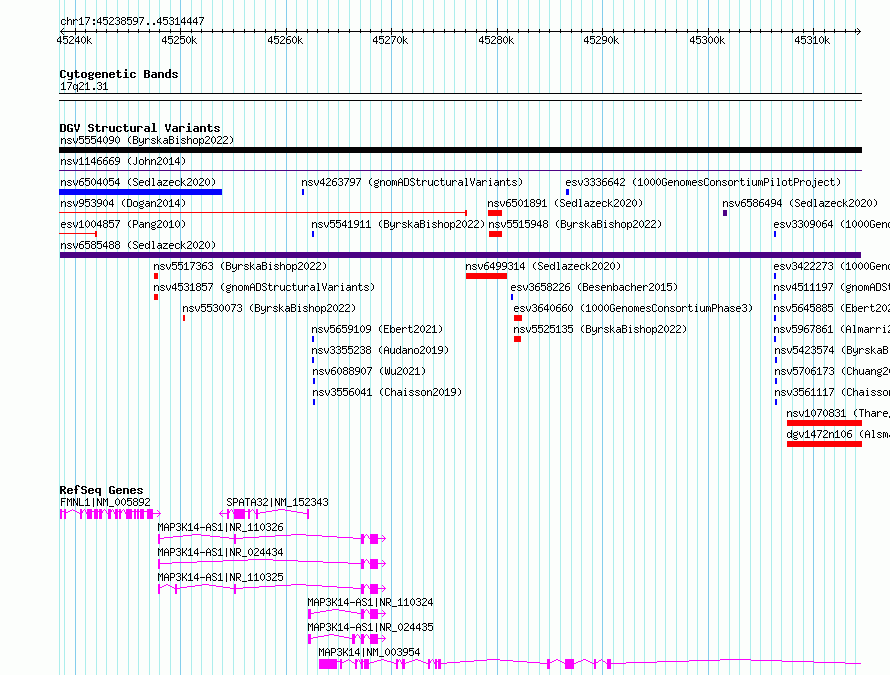Click nsv5517363 (ByrskaBishop2022) label
The width and height of the screenshot is (890, 675).
click(x=240, y=266)
